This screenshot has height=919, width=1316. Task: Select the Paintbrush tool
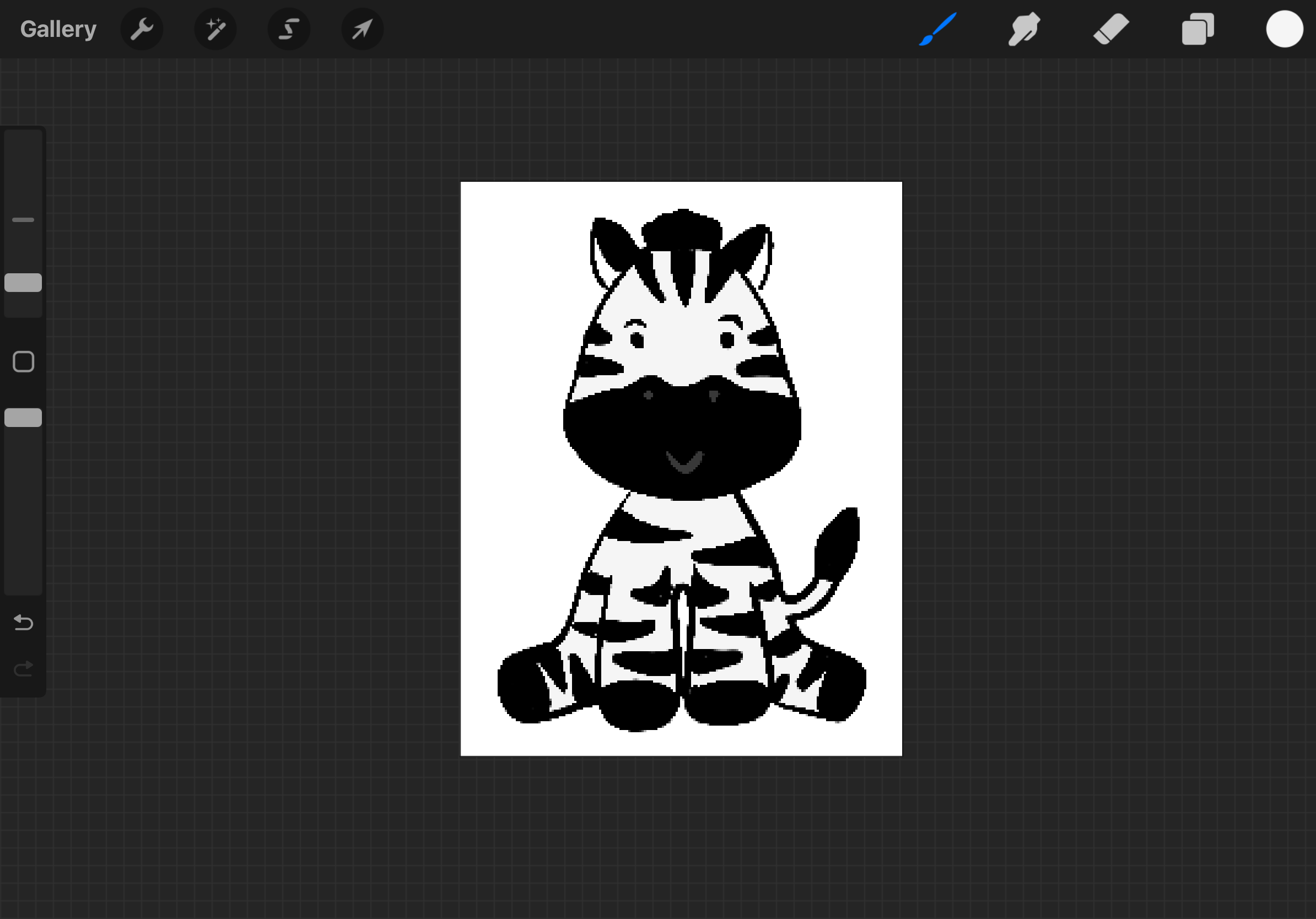pos(938,29)
